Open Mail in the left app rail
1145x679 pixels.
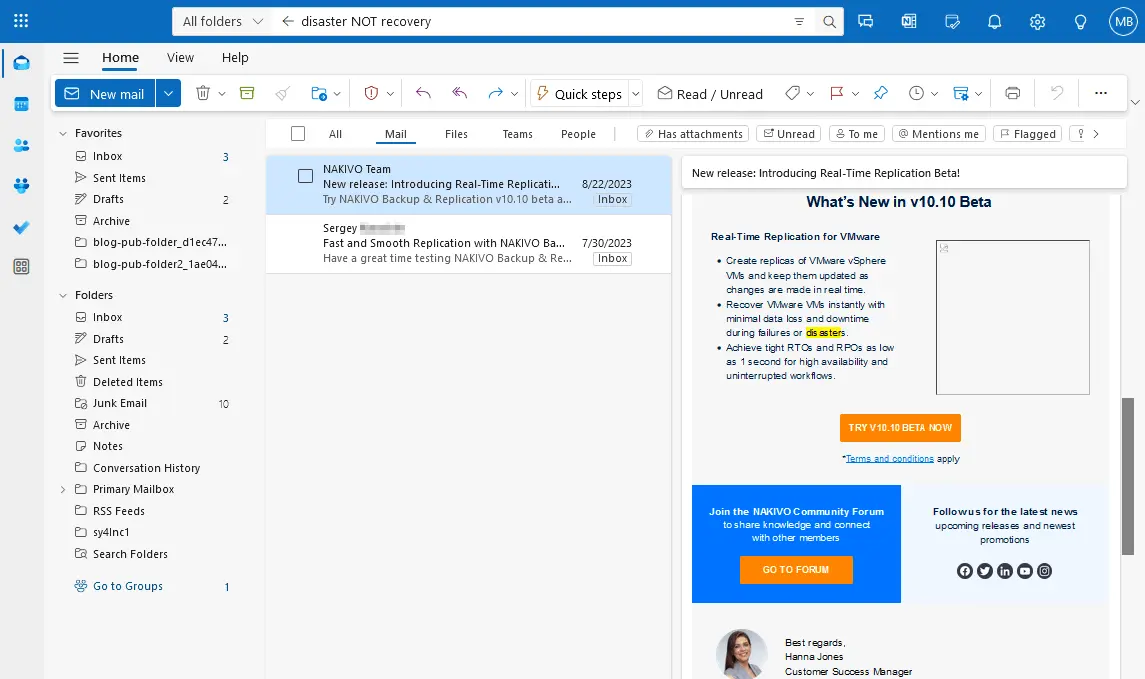click(x=21, y=64)
